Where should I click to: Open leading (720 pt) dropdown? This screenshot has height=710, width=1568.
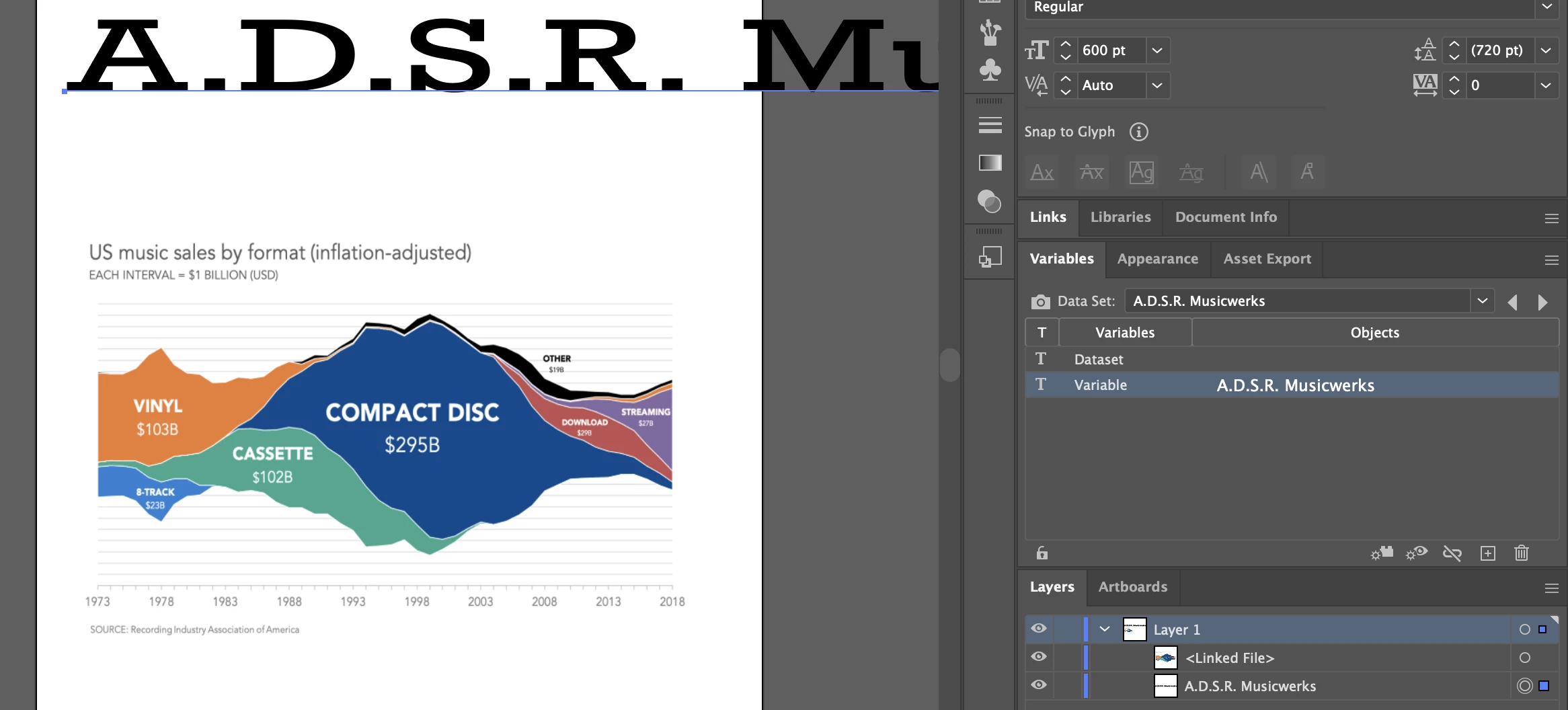coord(1546,50)
